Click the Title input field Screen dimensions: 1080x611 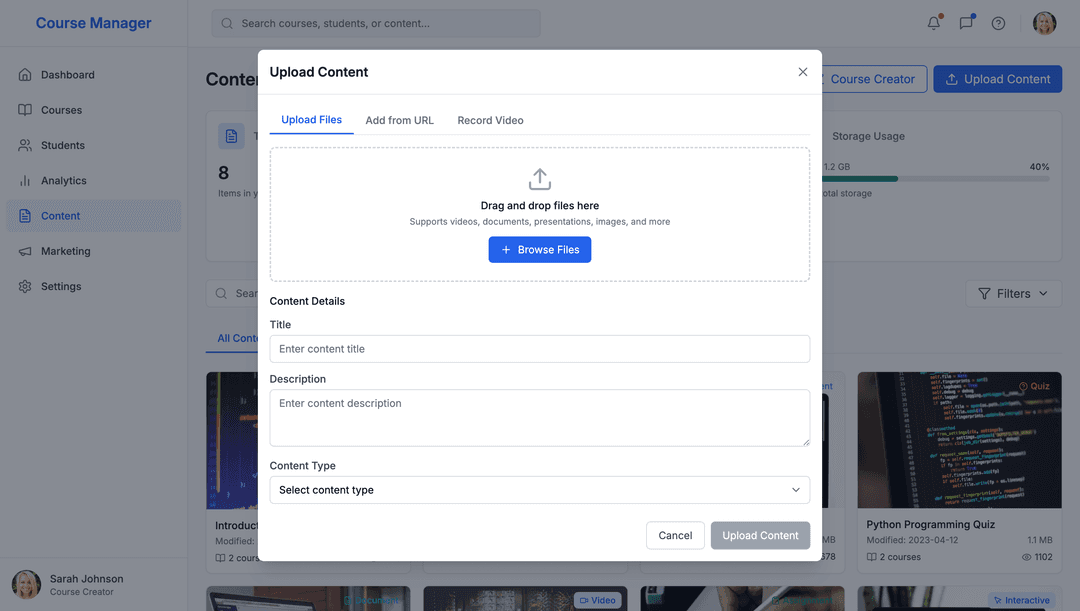tap(539, 349)
